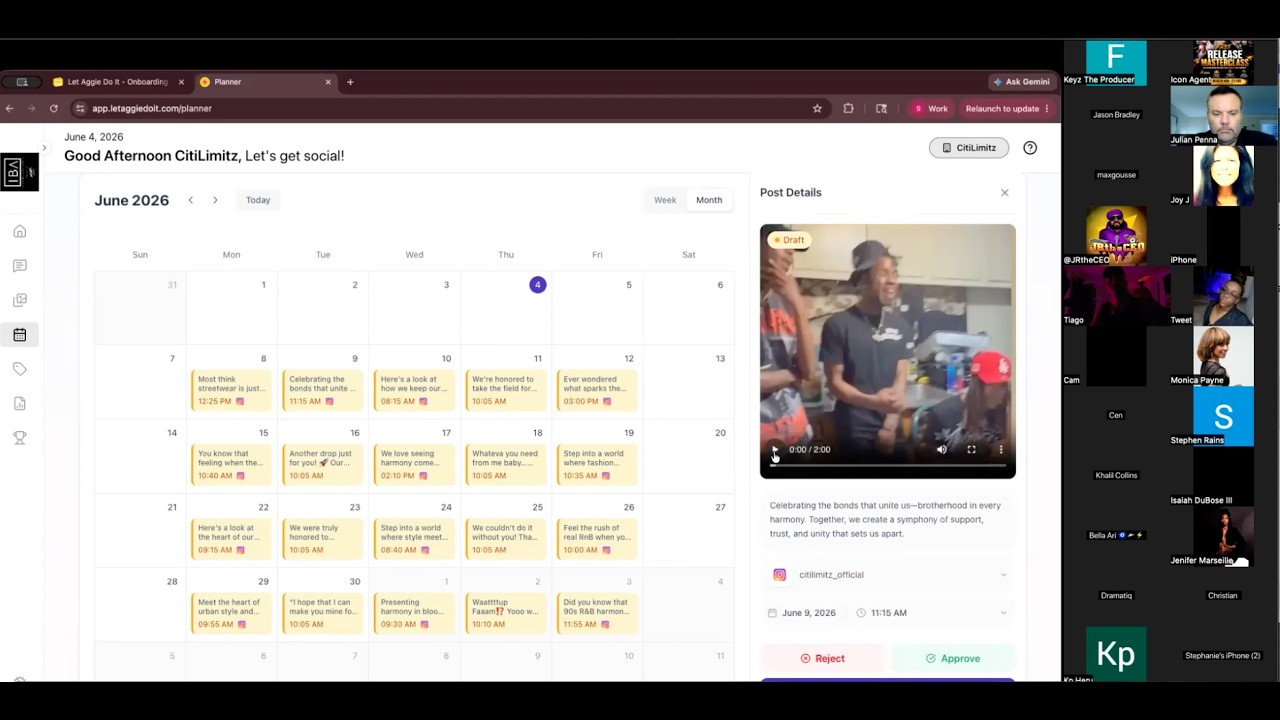
Task: Open the media library sidebar icon
Action: [19, 300]
